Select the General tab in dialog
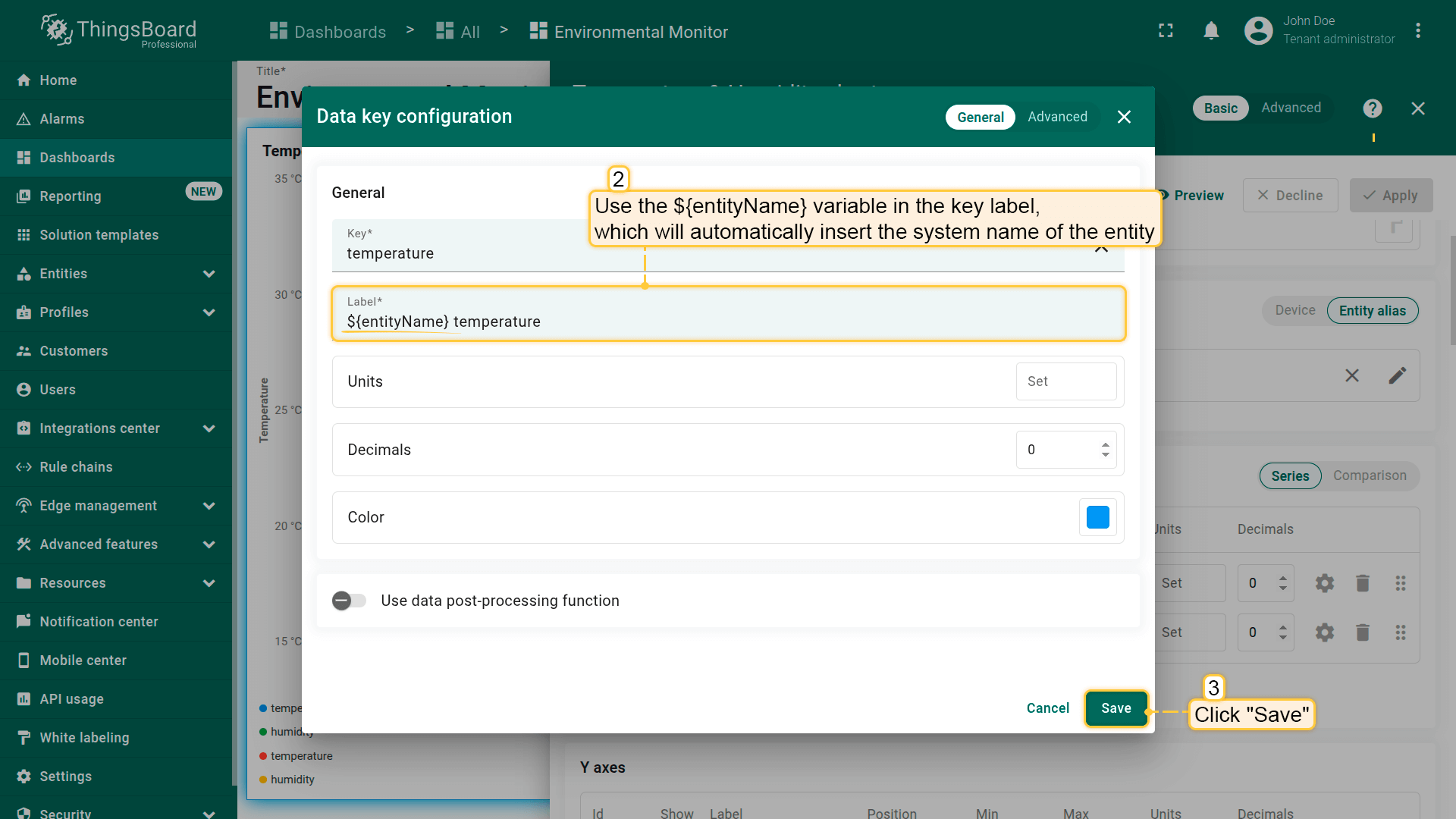The width and height of the screenshot is (1456, 819). (x=980, y=117)
